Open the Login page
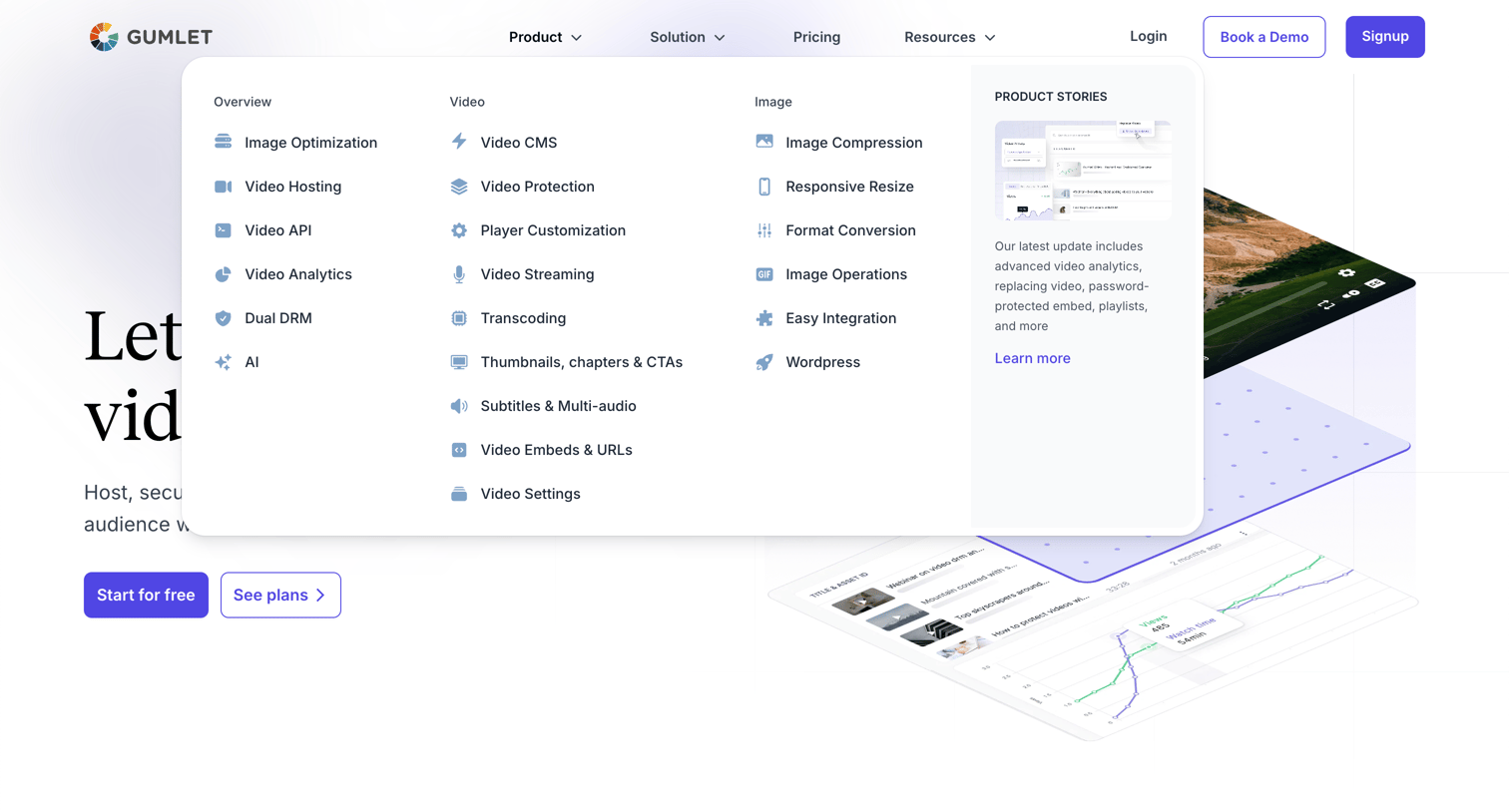Screen dimensions: 1509x812 (x=1148, y=36)
